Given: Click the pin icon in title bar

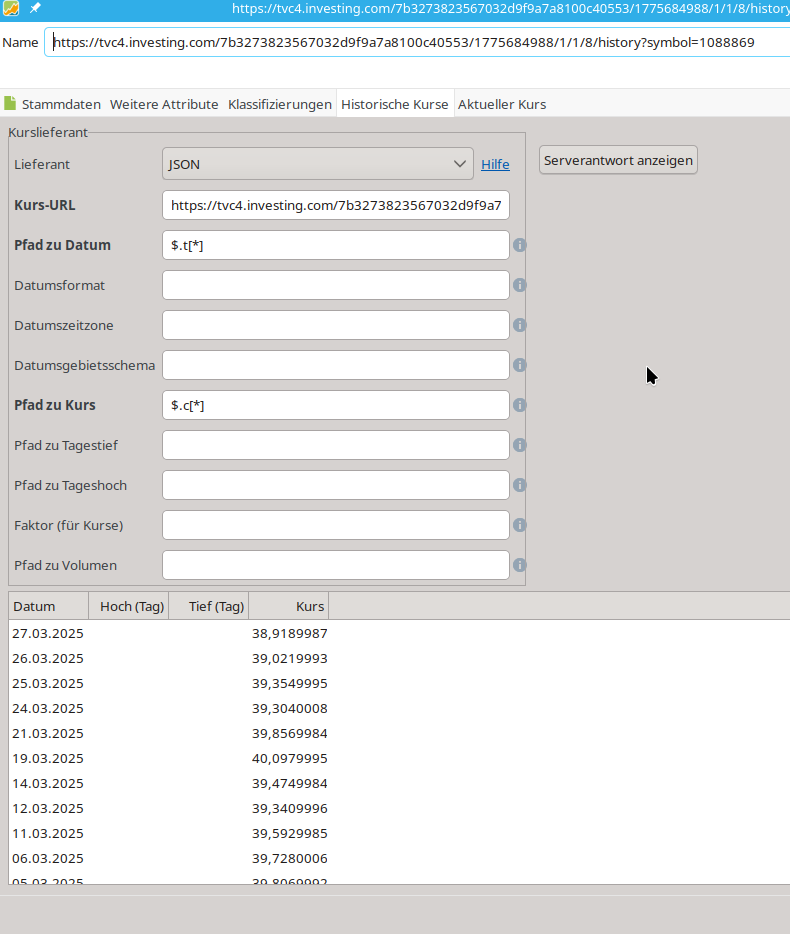Looking at the screenshot, I should coord(35,8).
